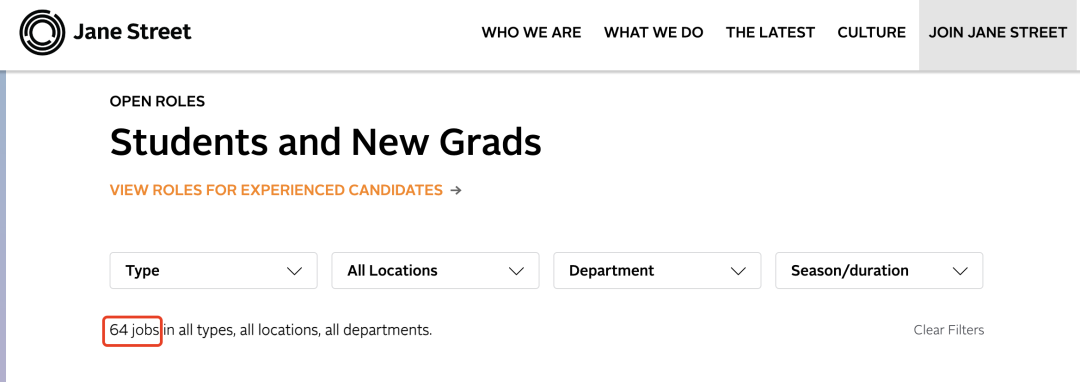Open the WHO WE ARE menu

(x=531, y=32)
